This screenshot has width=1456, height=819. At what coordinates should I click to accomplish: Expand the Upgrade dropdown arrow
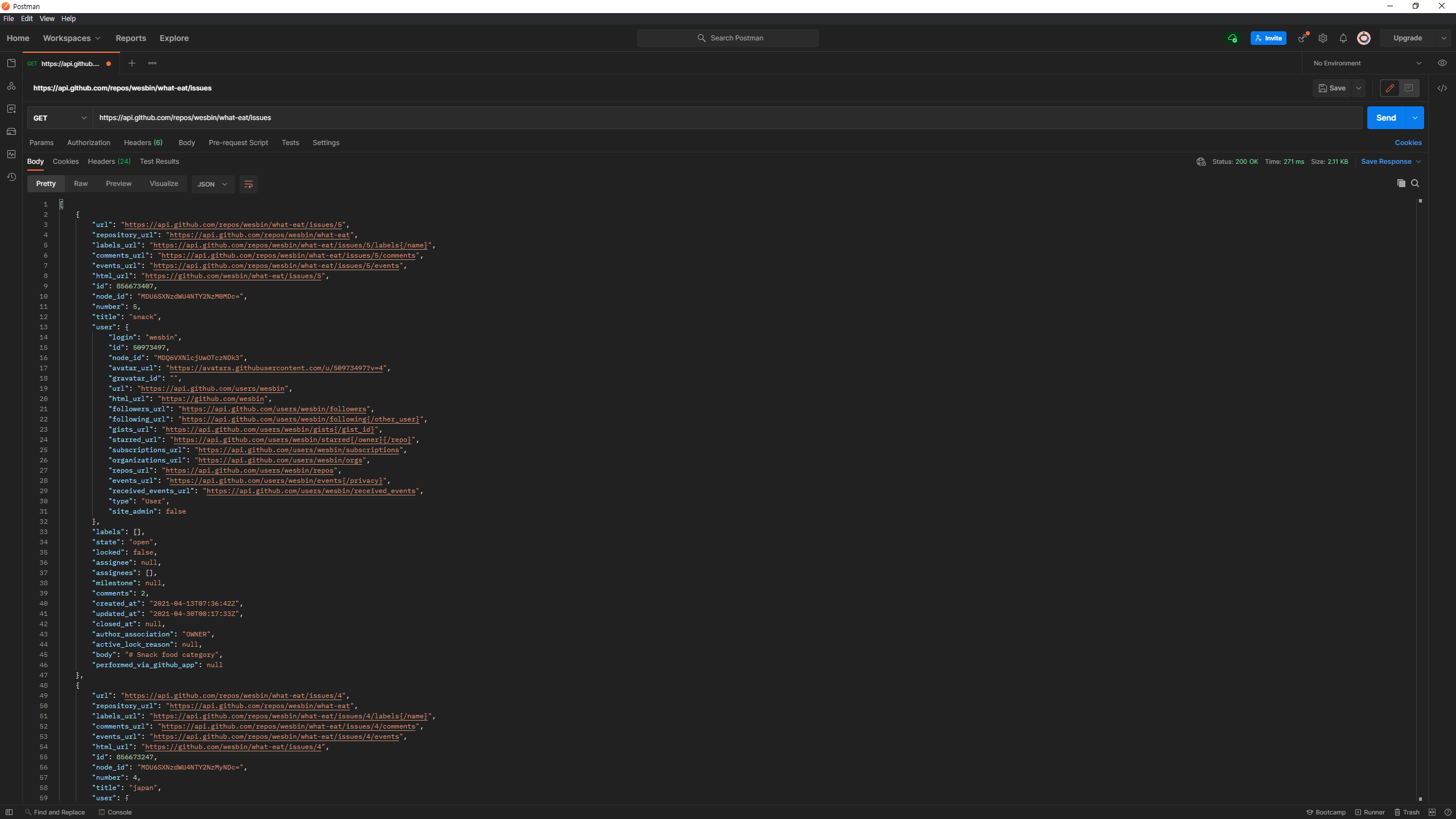pyautogui.click(x=1444, y=38)
